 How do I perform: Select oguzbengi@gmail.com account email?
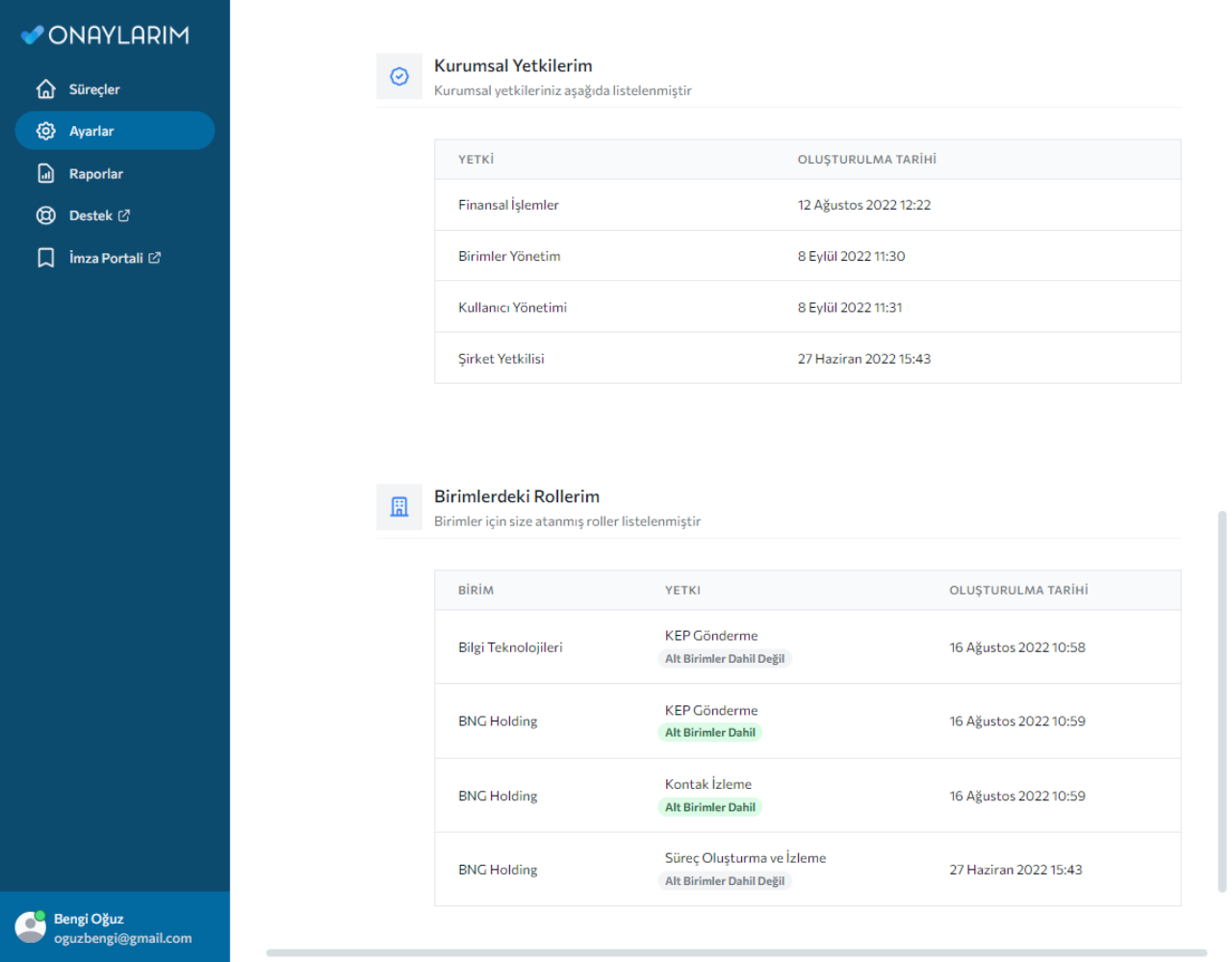122,938
